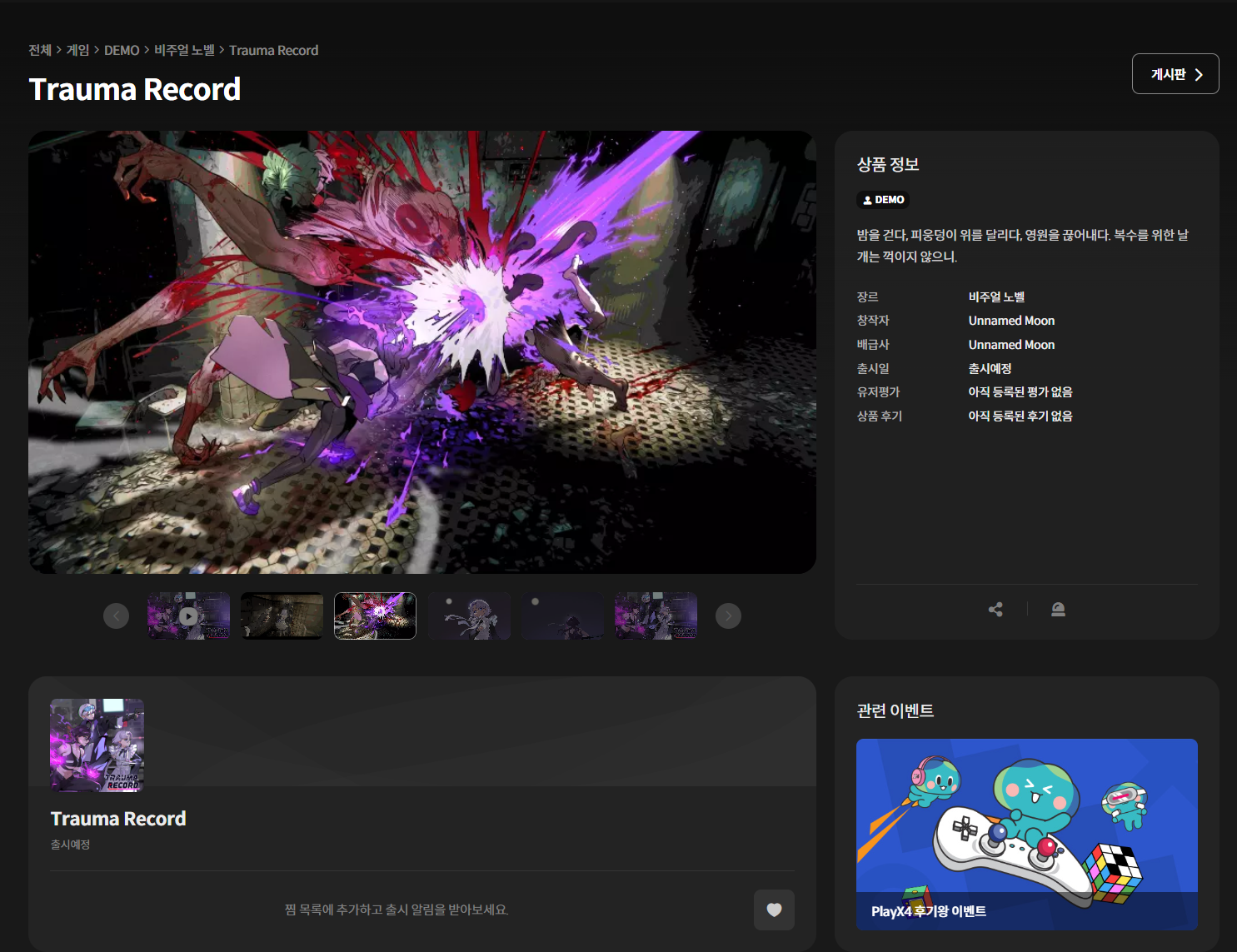Click 비주얼 노벨 in the breadcrumb

pos(184,50)
